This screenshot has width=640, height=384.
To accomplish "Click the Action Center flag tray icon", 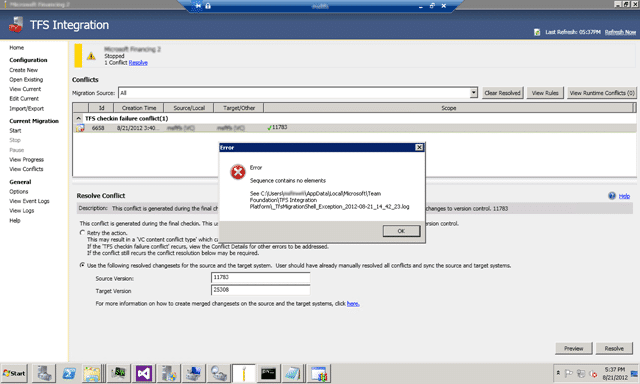I will [x=568, y=373].
